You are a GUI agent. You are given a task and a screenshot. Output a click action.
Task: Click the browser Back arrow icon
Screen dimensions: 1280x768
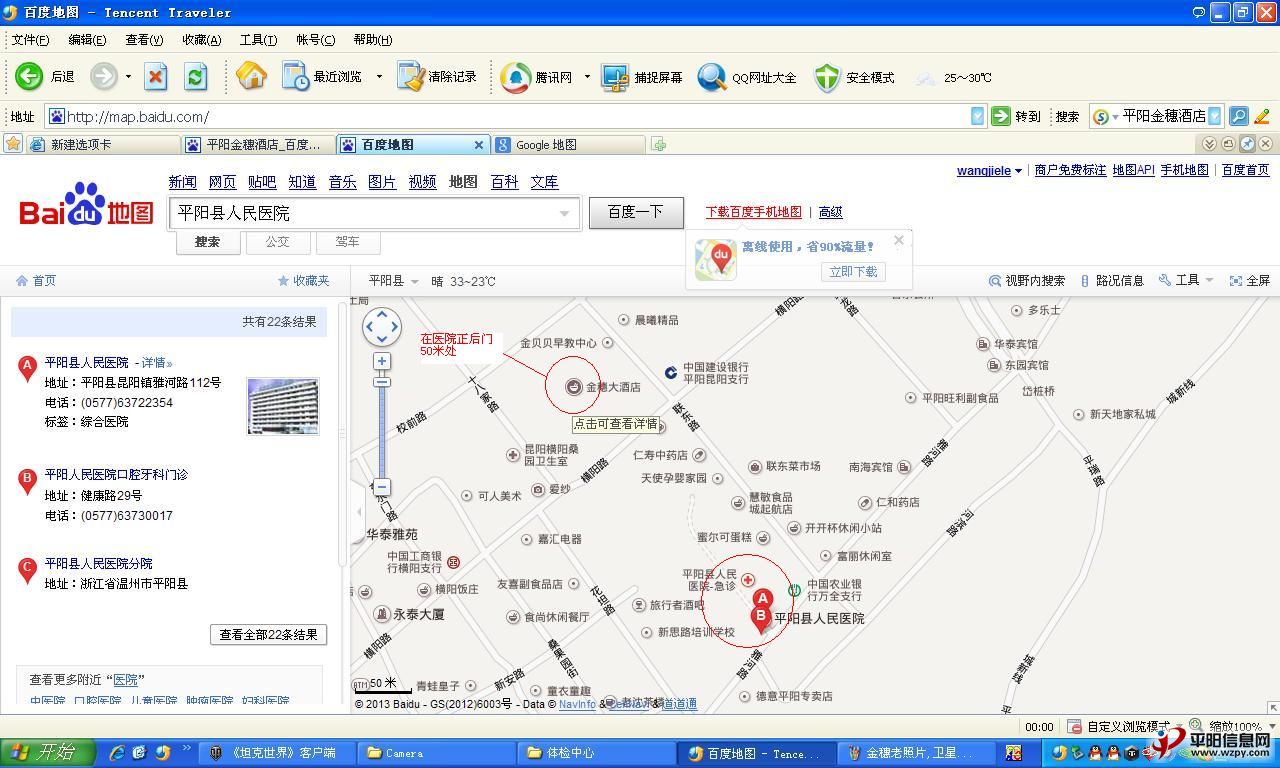(29, 76)
